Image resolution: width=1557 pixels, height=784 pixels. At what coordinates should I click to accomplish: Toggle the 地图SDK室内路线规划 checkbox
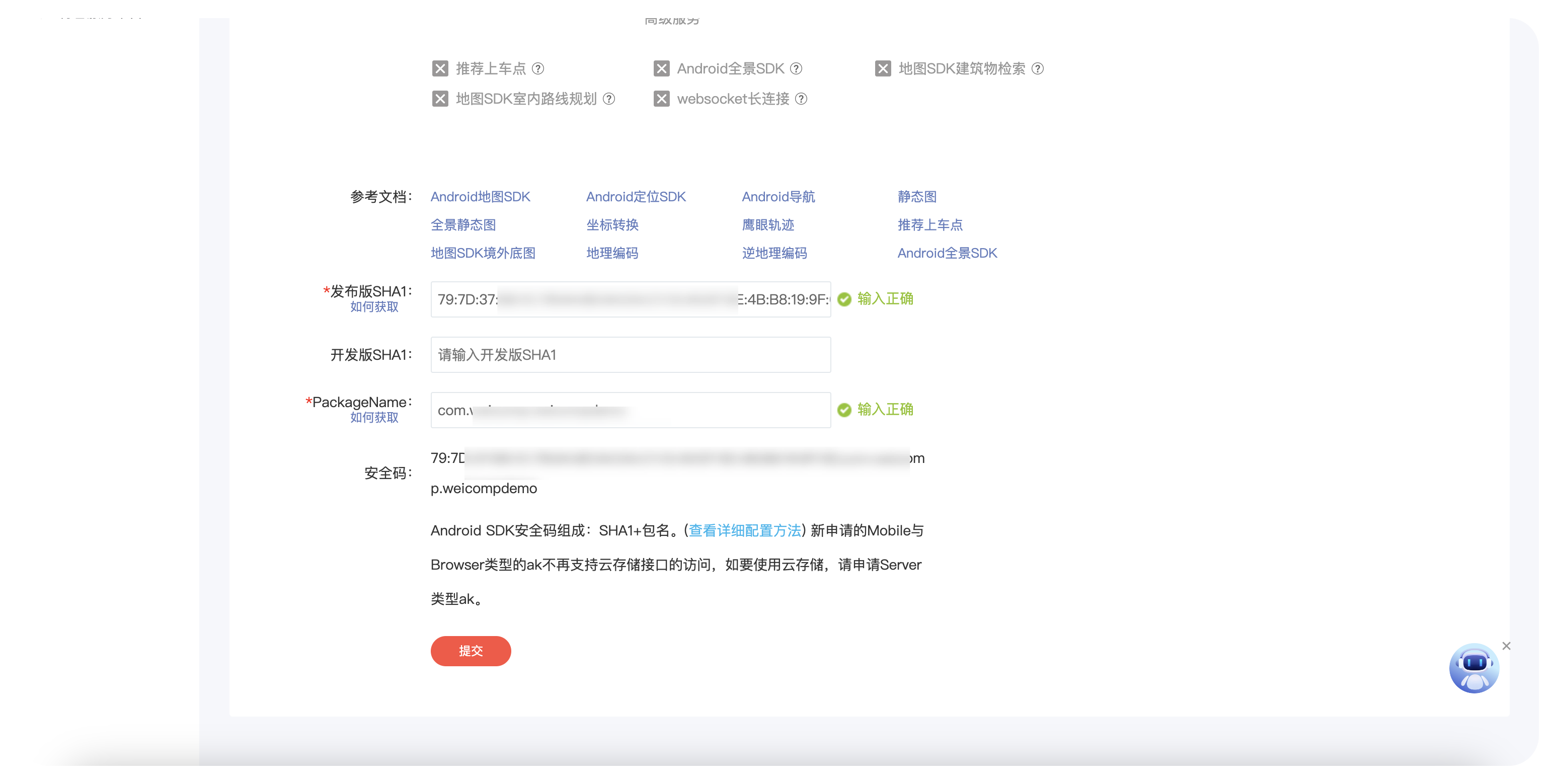pos(440,99)
